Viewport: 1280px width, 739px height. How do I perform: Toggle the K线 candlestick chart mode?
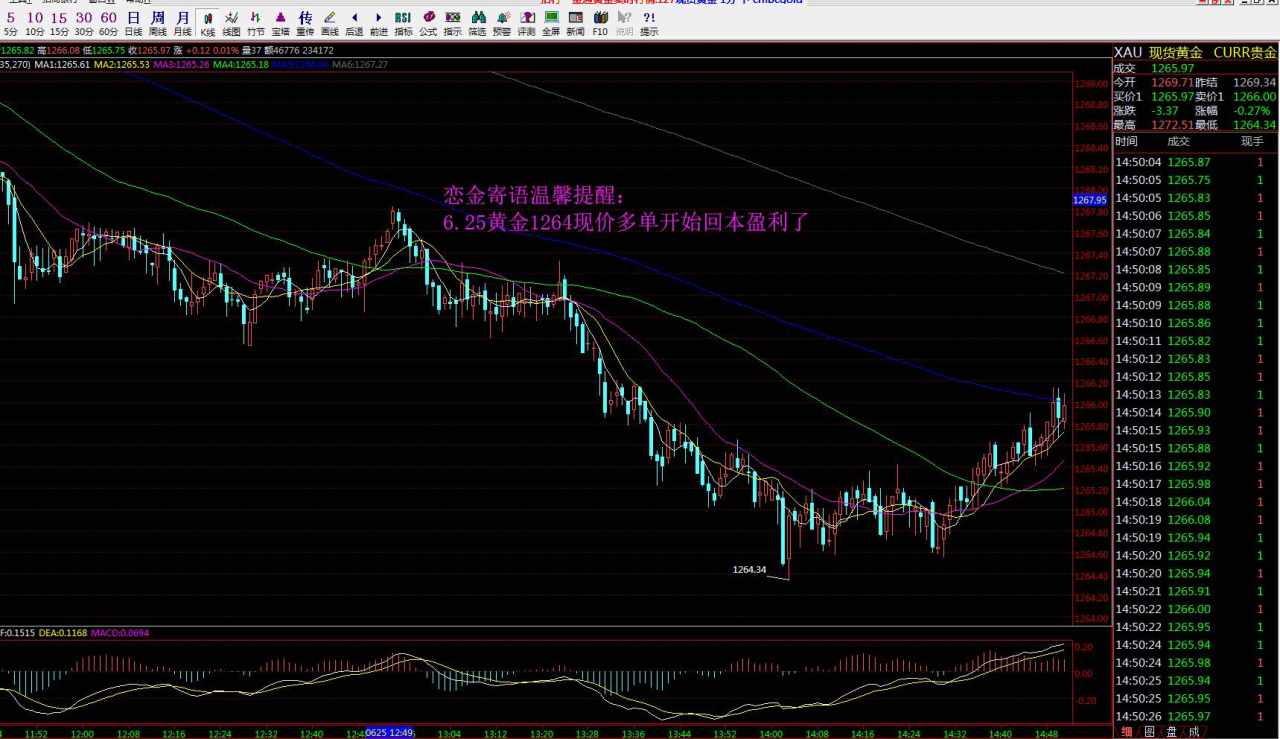click(x=207, y=23)
